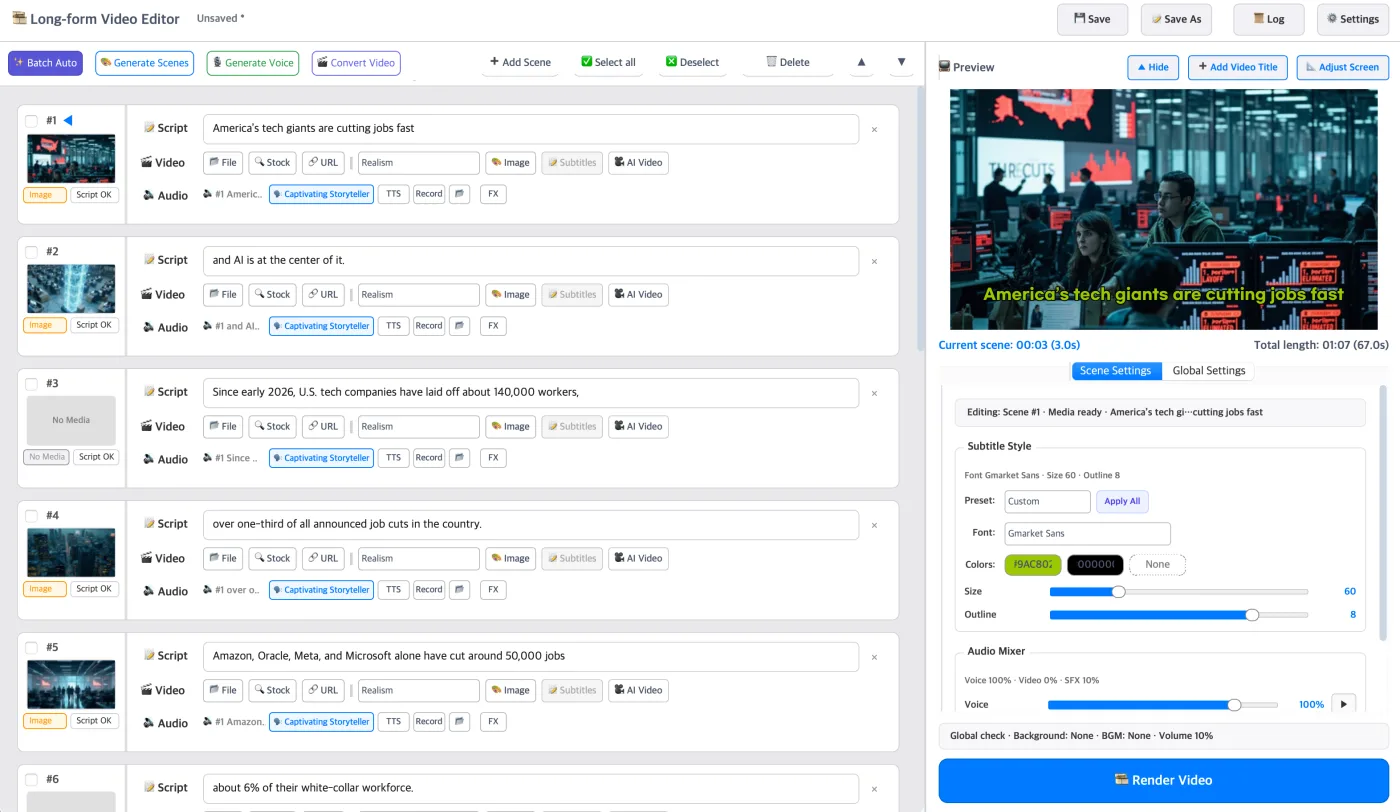
Task: Open the audio folder icon in scene #2
Action: coord(459,326)
